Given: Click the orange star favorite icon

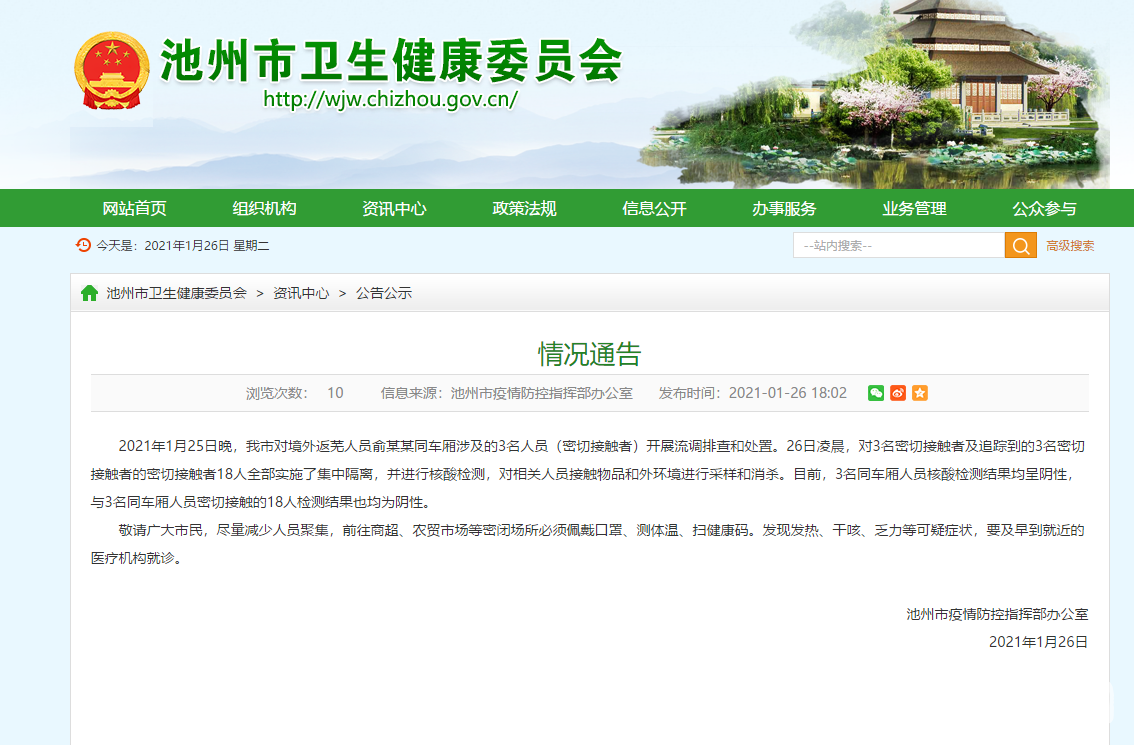Looking at the screenshot, I should tap(920, 393).
